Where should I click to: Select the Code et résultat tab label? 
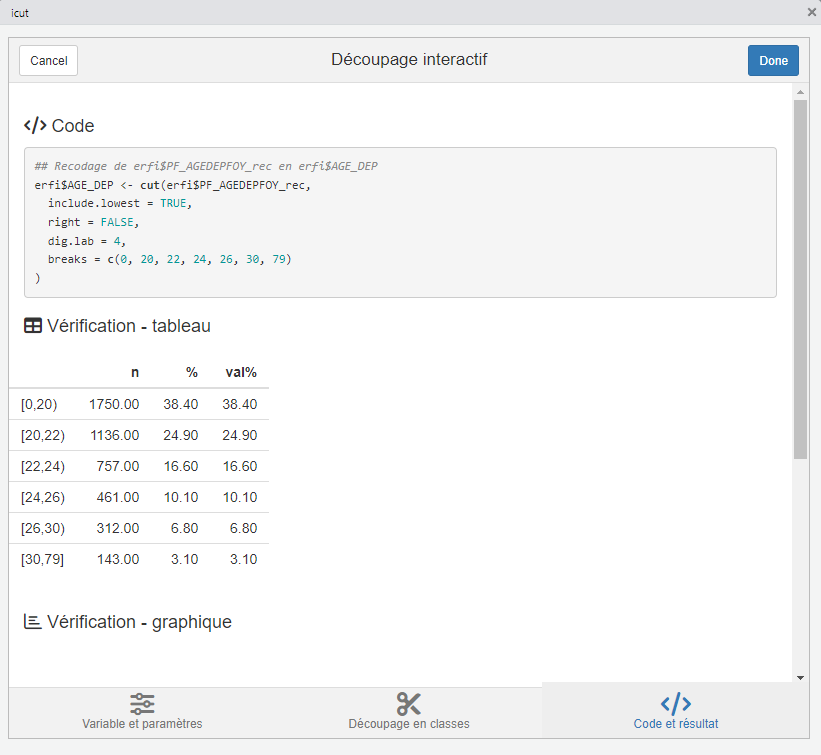[676, 724]
